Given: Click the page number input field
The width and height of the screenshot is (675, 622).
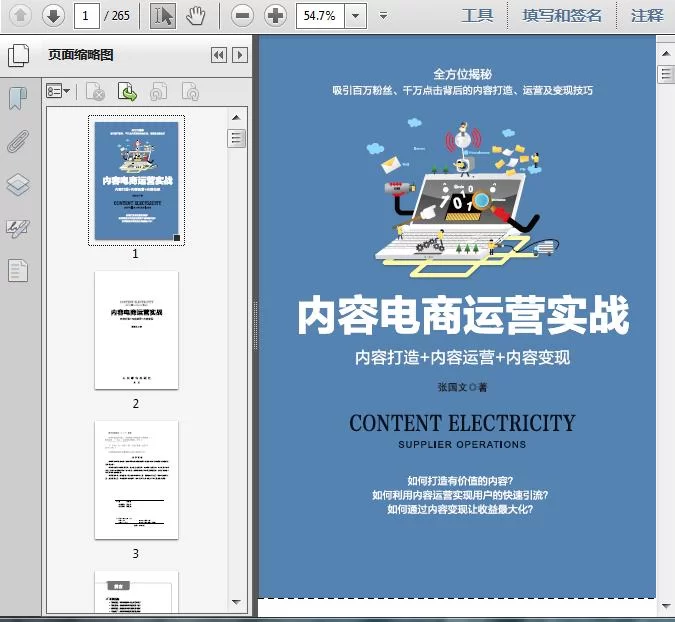Looking at the screenshot, I should click(87, 15).
